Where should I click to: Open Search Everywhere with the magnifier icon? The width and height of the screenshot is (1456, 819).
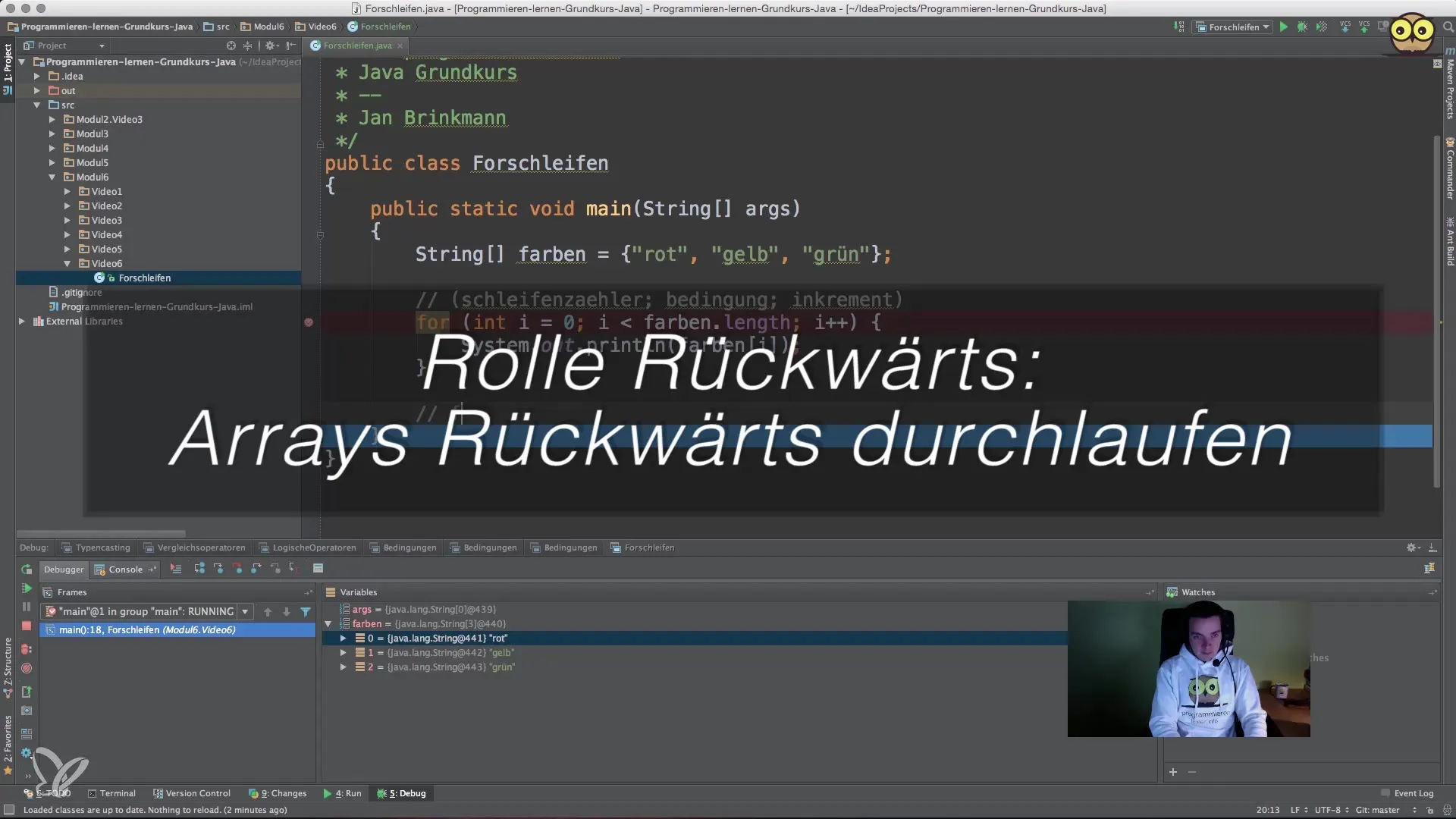(x=1448, y=27)
